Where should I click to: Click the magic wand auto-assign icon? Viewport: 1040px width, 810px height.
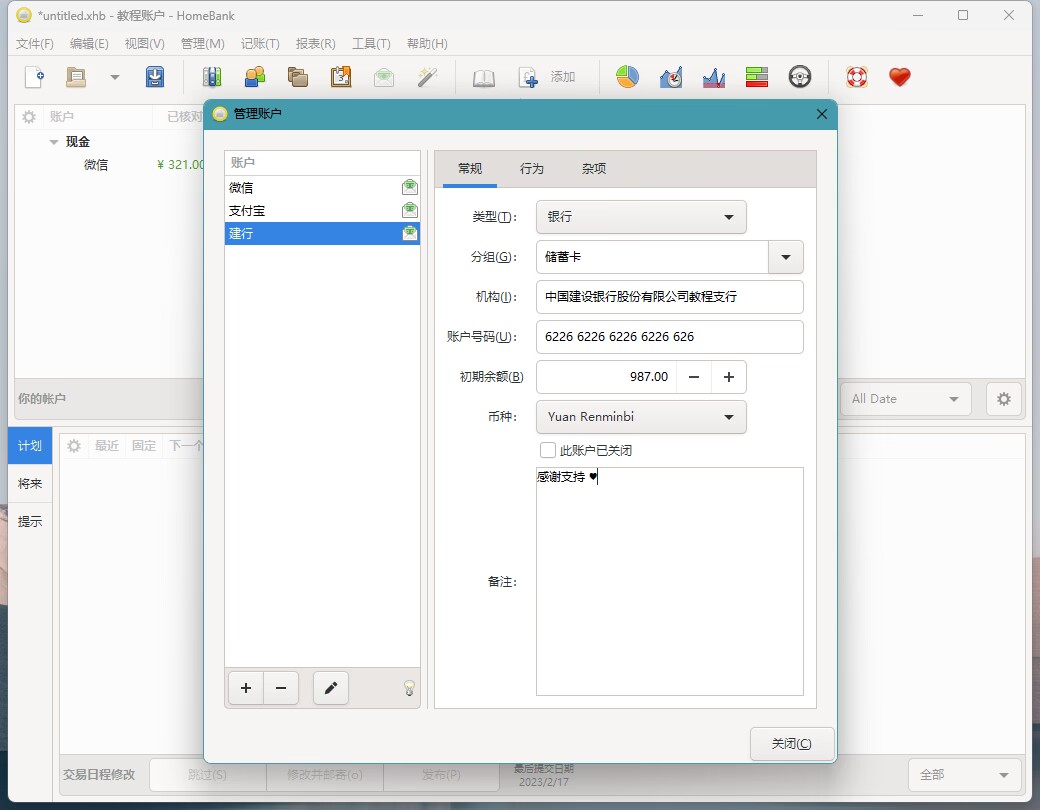(x=428, y=77)
